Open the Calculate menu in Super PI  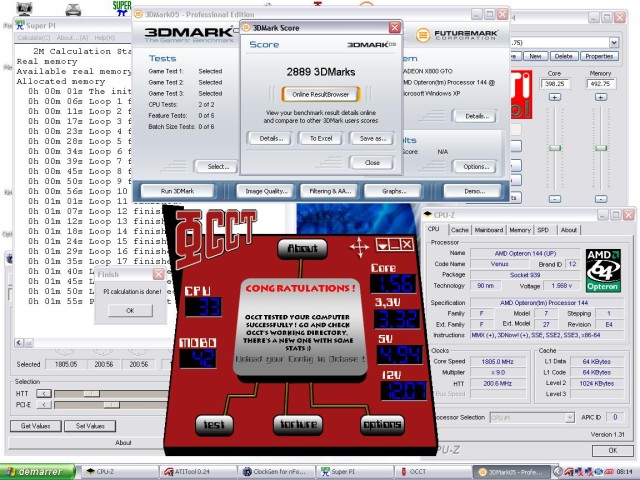33,38
